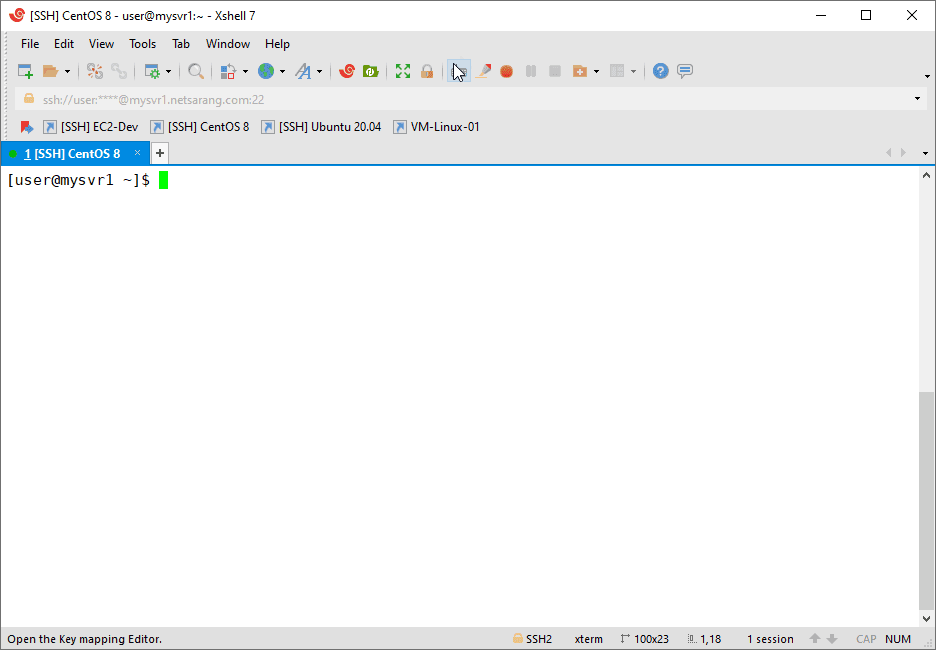The height and width of the screenshot is (650, 936).
Task: Launch Xftp green folder icon
Action: click(371, 72)
